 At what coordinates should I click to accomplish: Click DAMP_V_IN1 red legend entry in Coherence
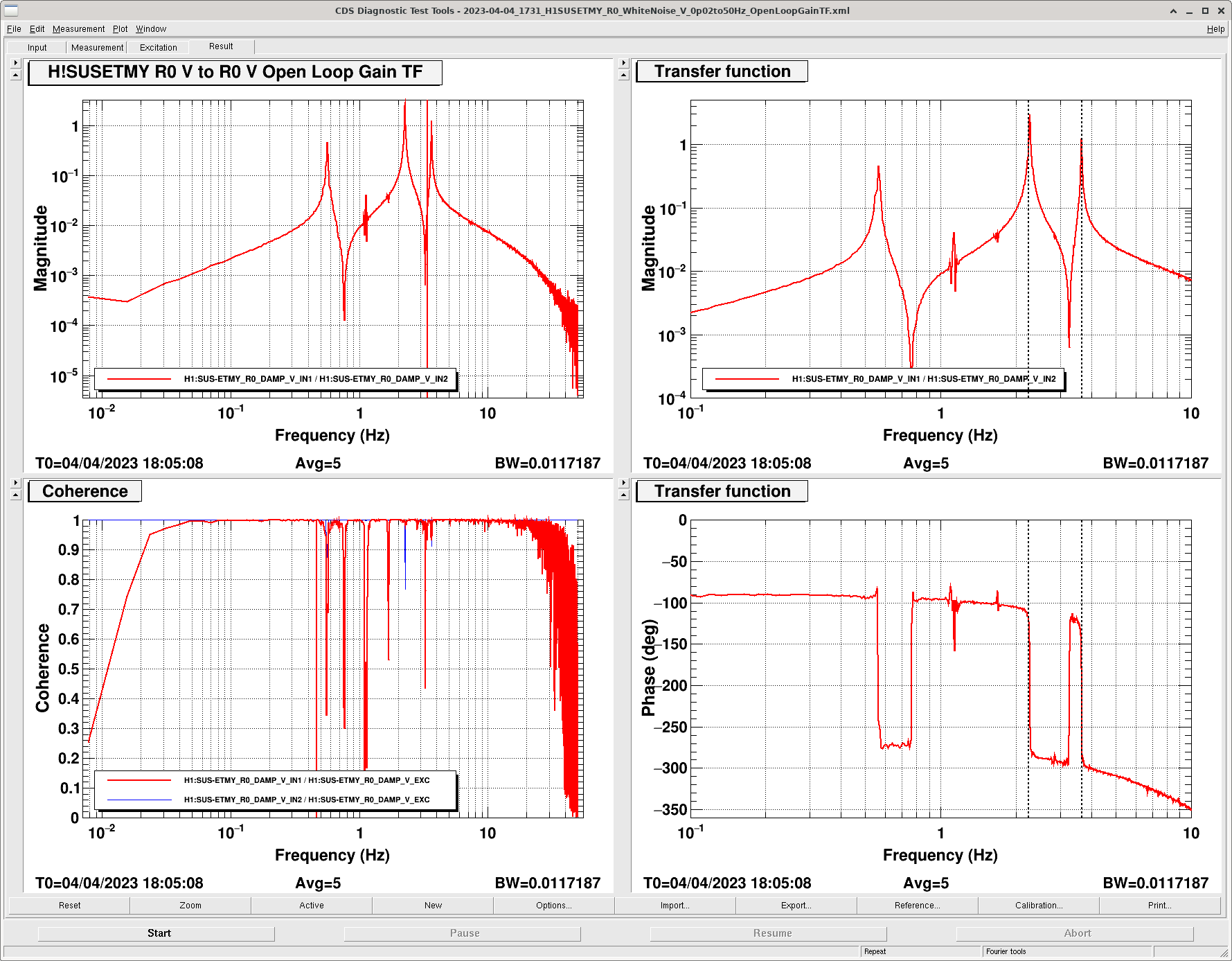(x=269, y=780)
